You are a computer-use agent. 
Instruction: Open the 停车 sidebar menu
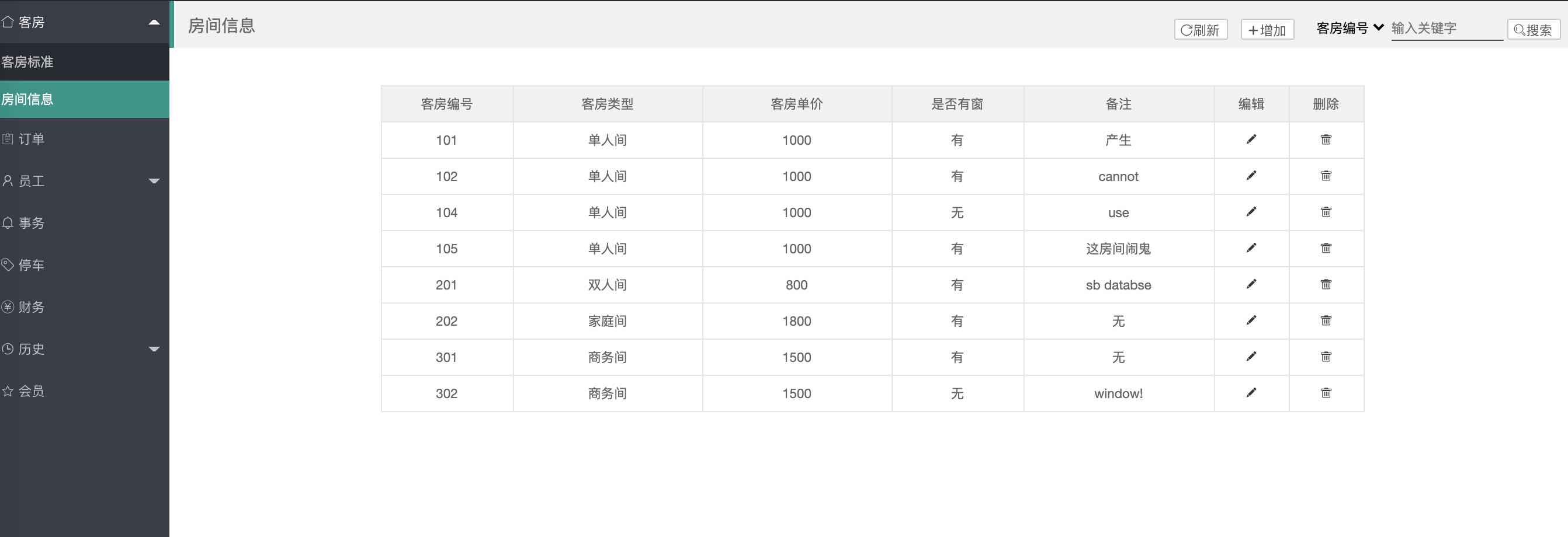click(x=85, y=264)
